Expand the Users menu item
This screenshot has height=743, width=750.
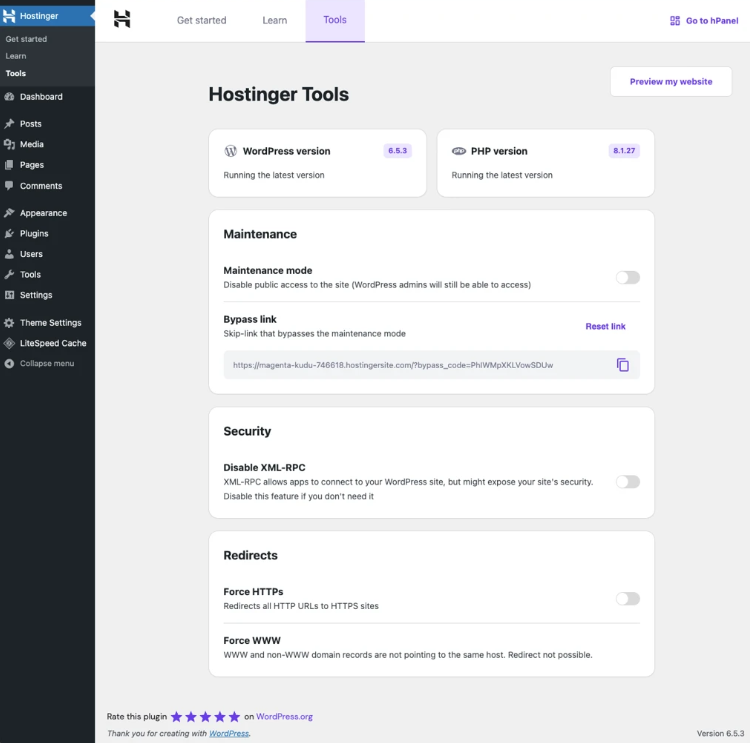[31, 254]
